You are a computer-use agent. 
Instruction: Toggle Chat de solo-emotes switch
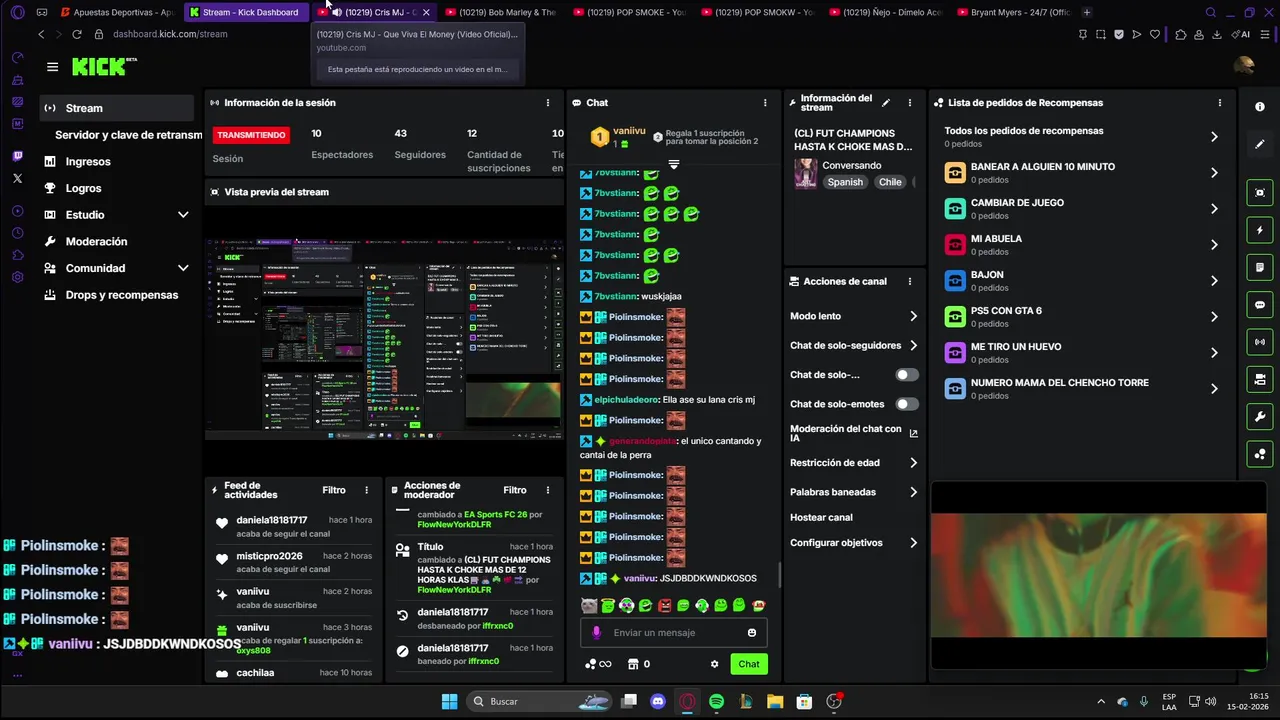[906, 404]
